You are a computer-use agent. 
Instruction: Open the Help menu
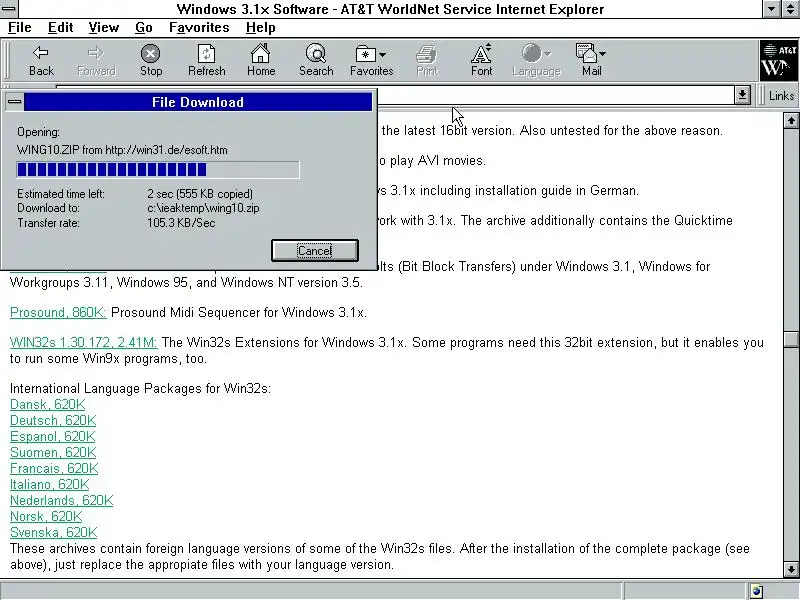point(260,28)
